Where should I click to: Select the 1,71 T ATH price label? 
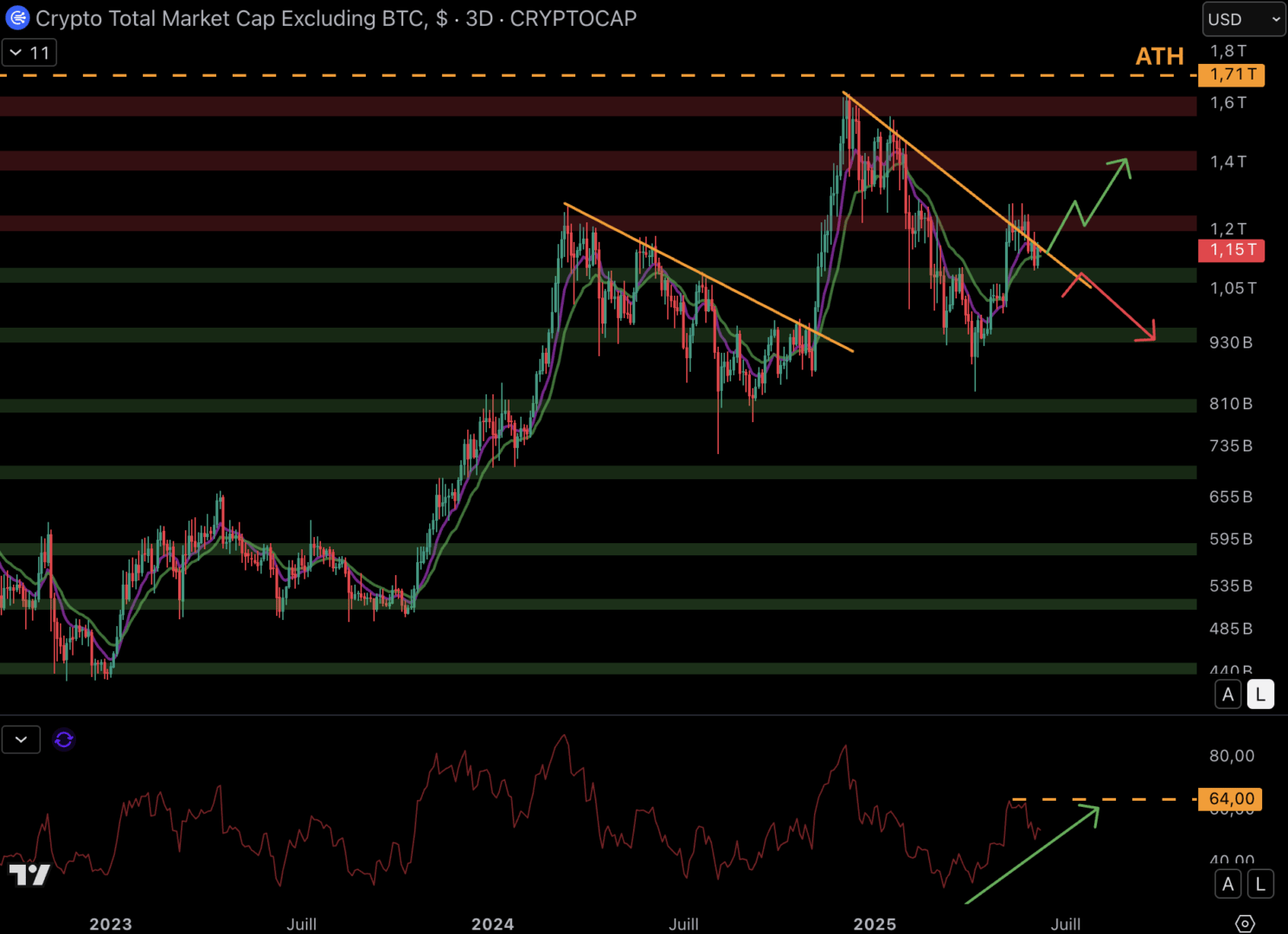1232,75
